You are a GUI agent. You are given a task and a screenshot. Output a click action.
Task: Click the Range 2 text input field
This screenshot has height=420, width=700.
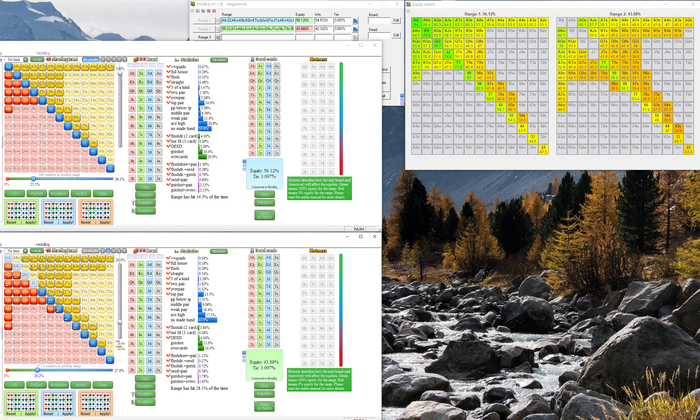click(258, 29)
